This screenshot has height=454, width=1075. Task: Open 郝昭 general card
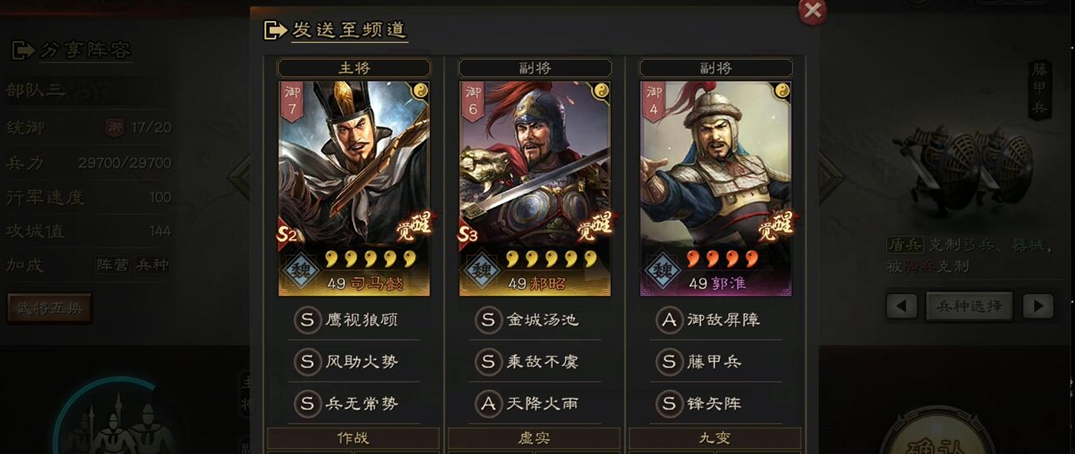pos(535,189)
